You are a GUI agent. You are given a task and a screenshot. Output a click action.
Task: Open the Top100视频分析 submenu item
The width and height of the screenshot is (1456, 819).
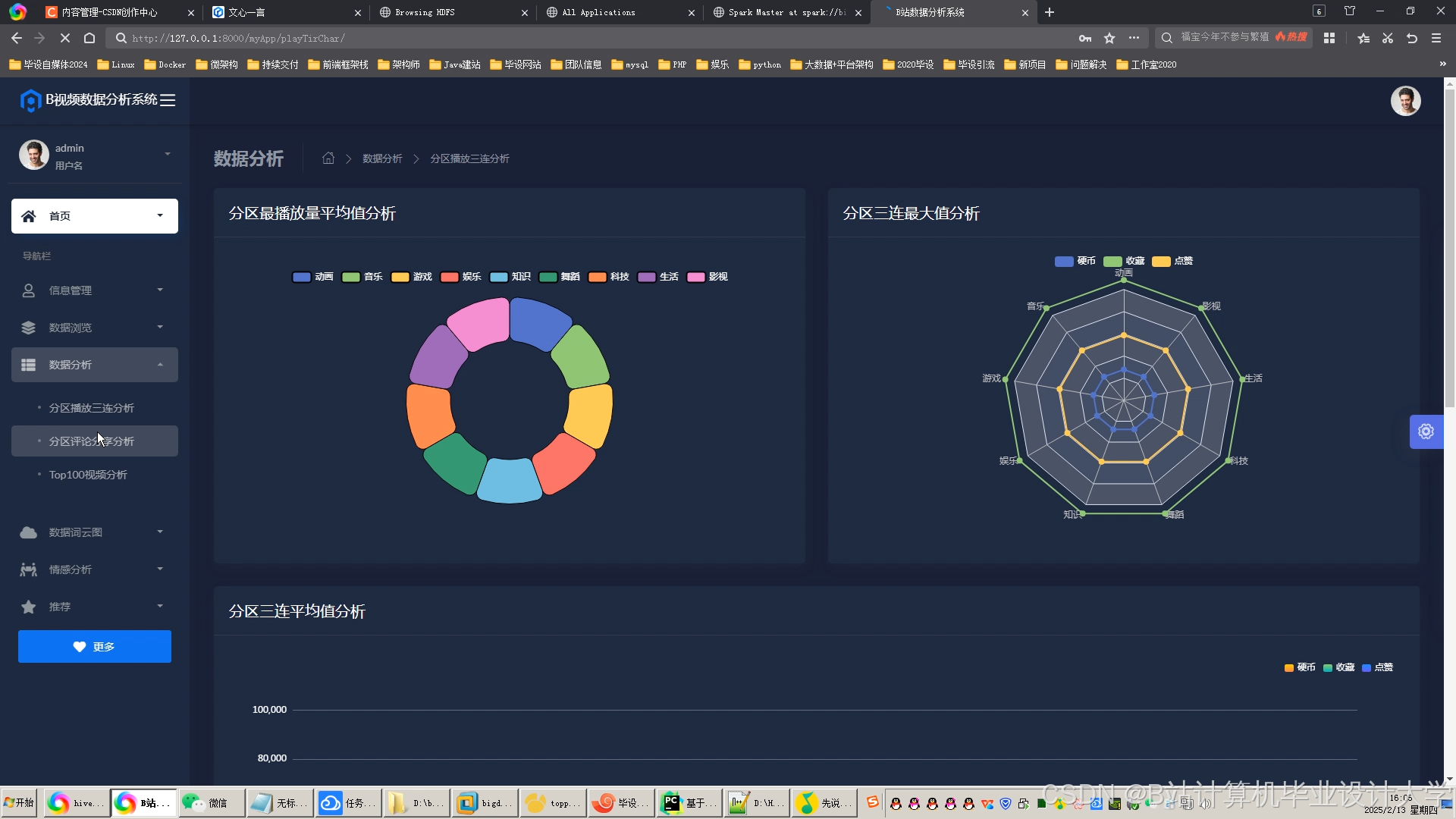[88, 475]
